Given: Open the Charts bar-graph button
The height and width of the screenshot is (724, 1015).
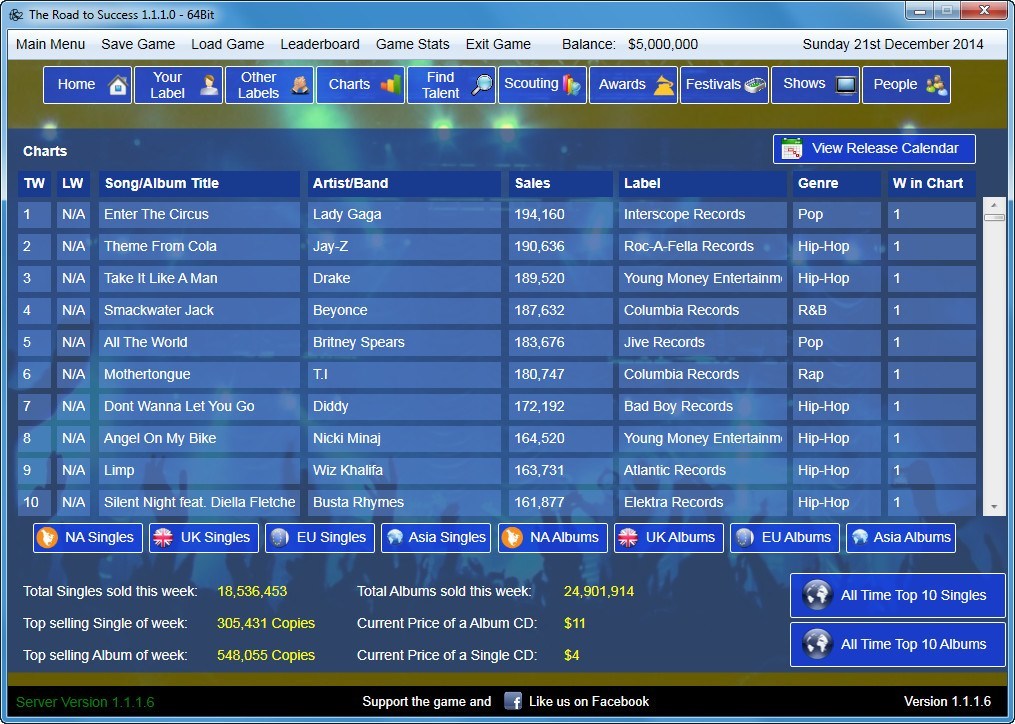Looking at the screenshot, I should [x=361, y=85].
